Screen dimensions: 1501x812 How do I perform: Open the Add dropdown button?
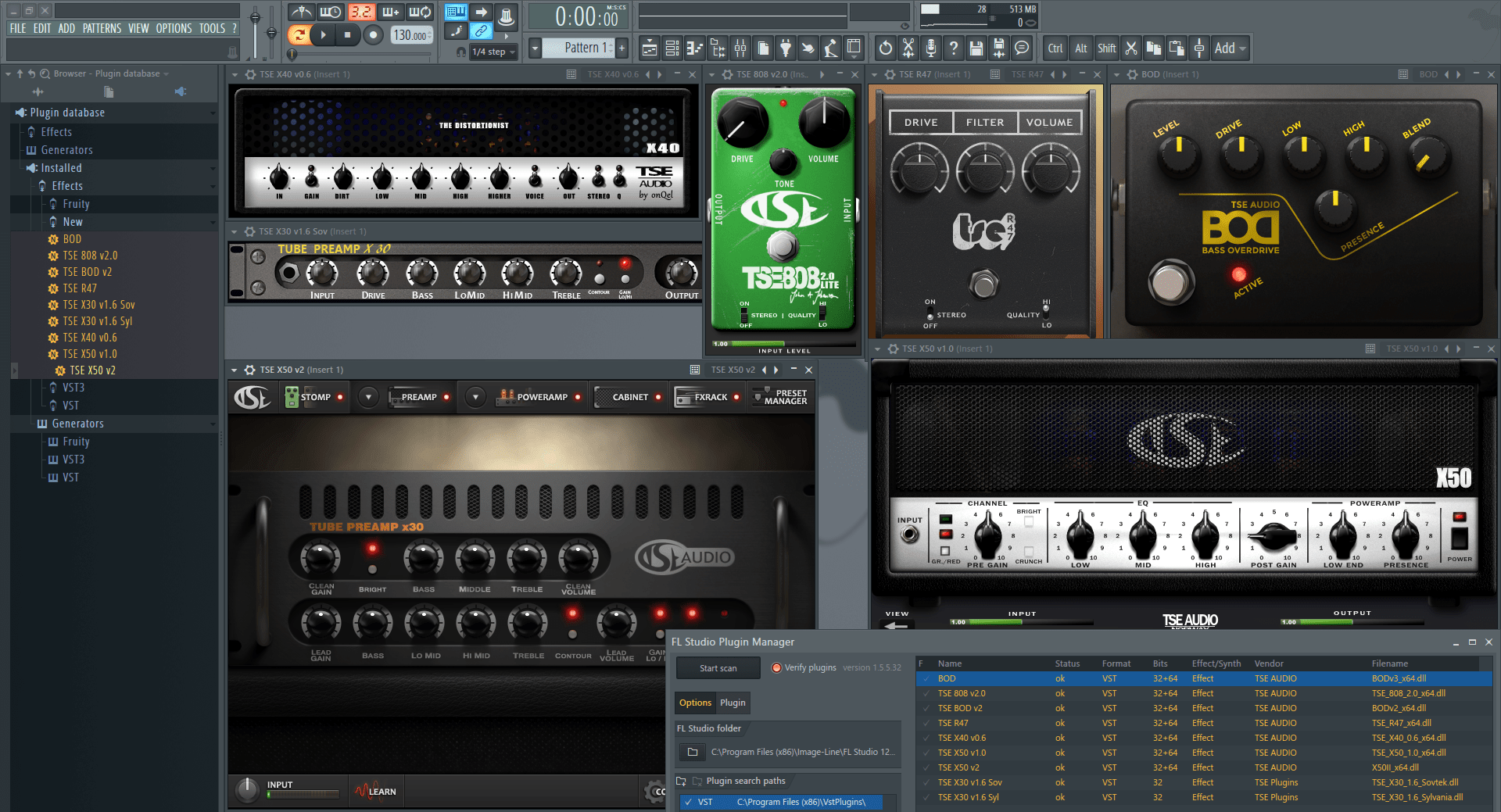pos(1230,48)
